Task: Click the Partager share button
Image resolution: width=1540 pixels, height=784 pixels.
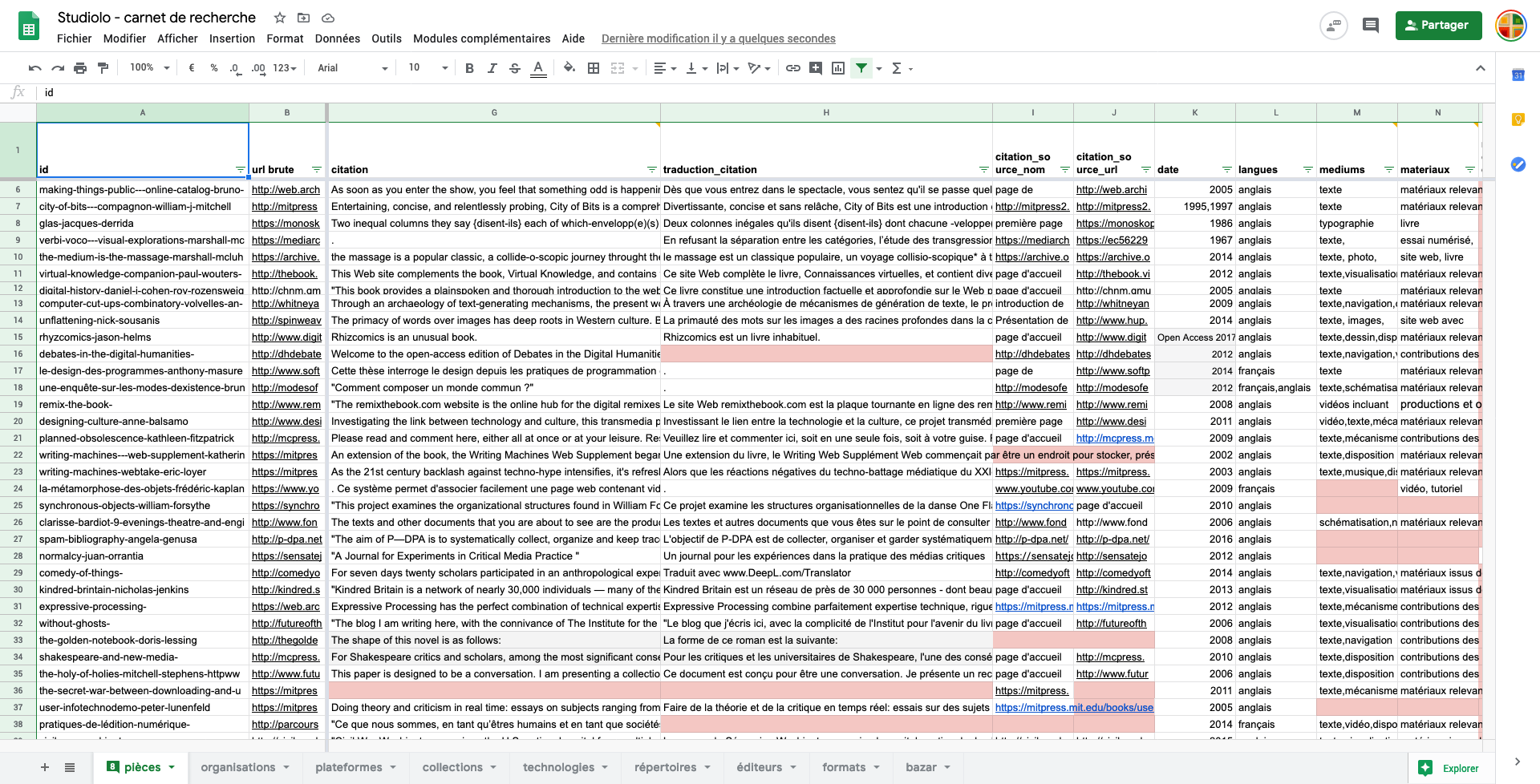Action: [x=1438, y=25]
